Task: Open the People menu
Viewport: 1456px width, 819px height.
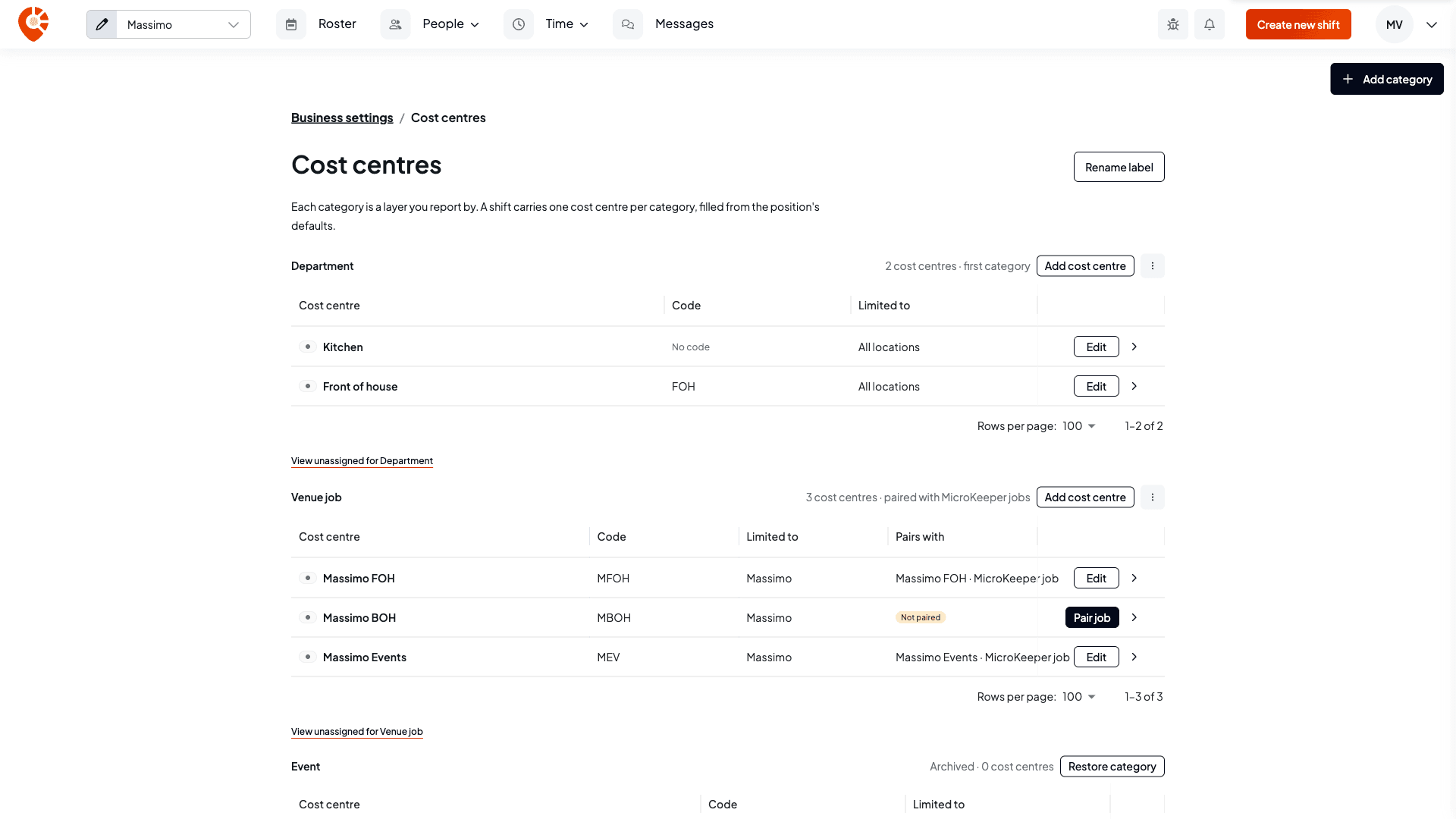Action: pyautogui.click(x=451, y=24)
